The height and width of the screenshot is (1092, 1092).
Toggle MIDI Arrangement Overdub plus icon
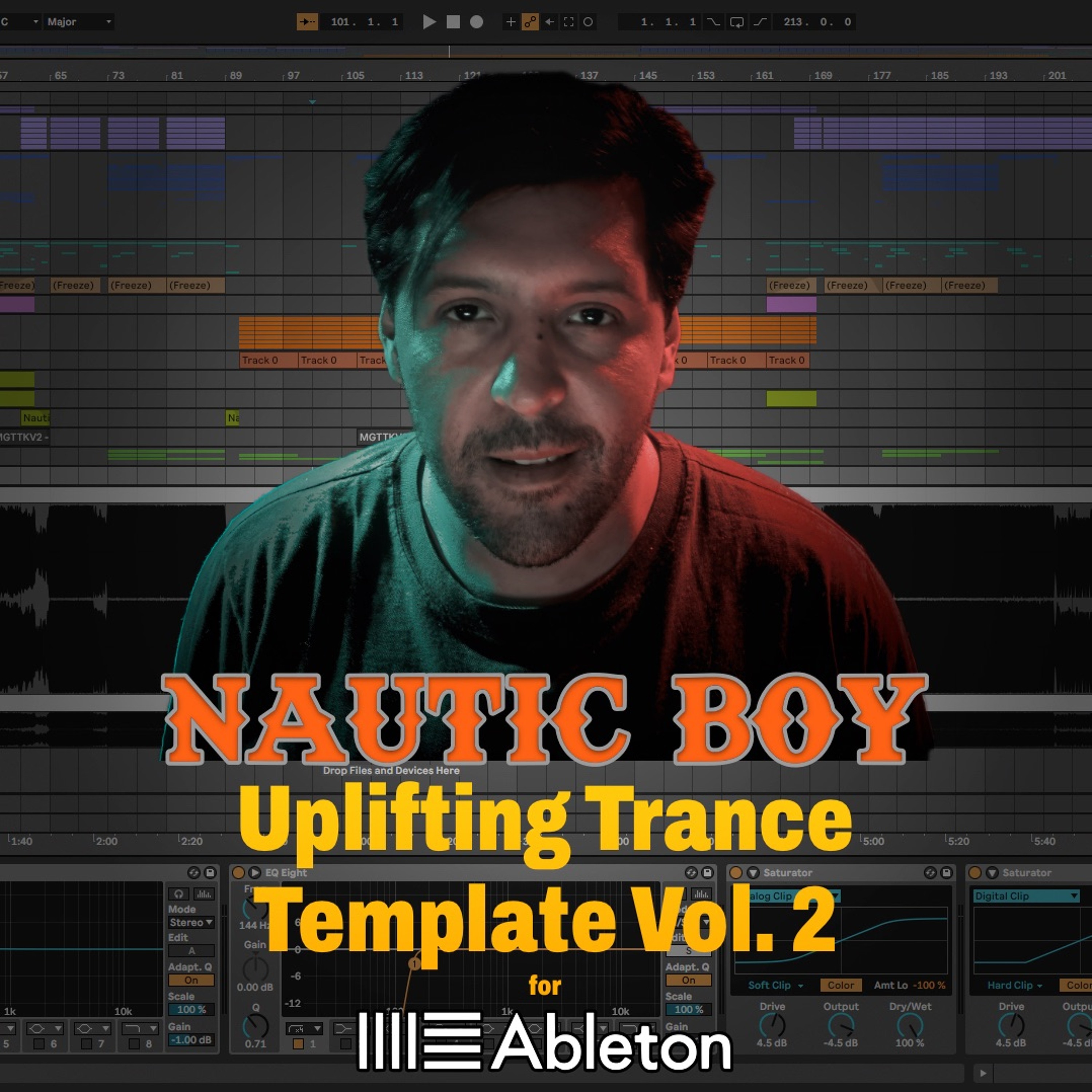coord(510,22)
